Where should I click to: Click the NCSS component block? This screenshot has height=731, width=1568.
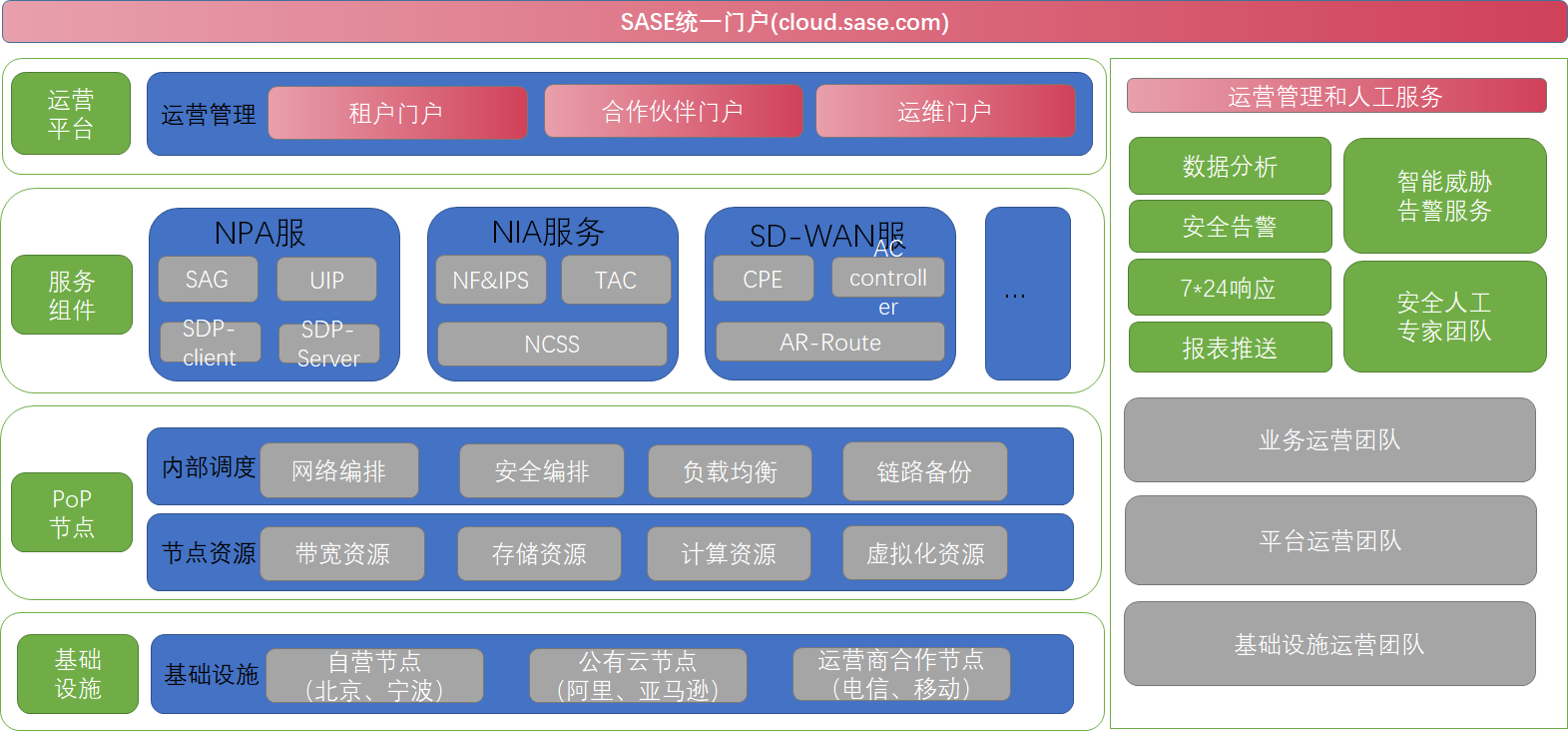(x=552, y=344)
